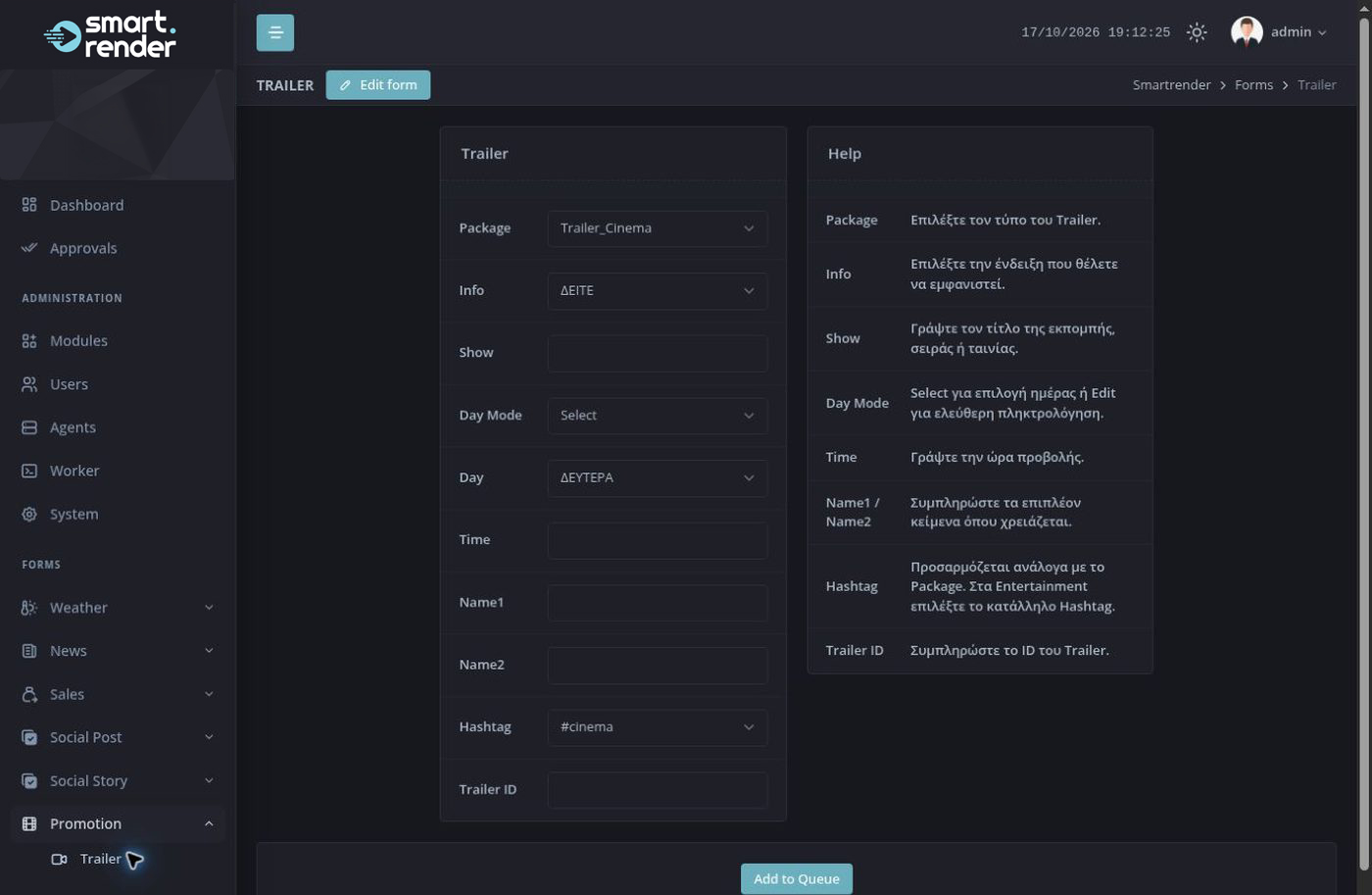
Task: Click the Help panel heading
Action: coord(845,154)
